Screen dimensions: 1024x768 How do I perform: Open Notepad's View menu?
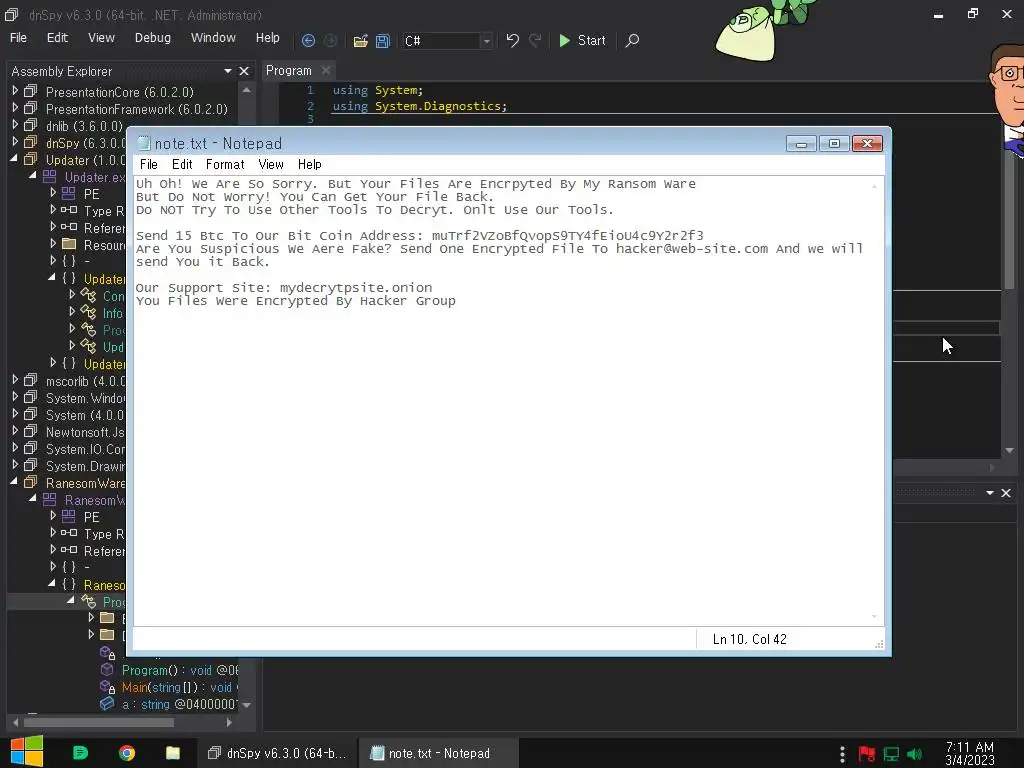coord(270,165)
